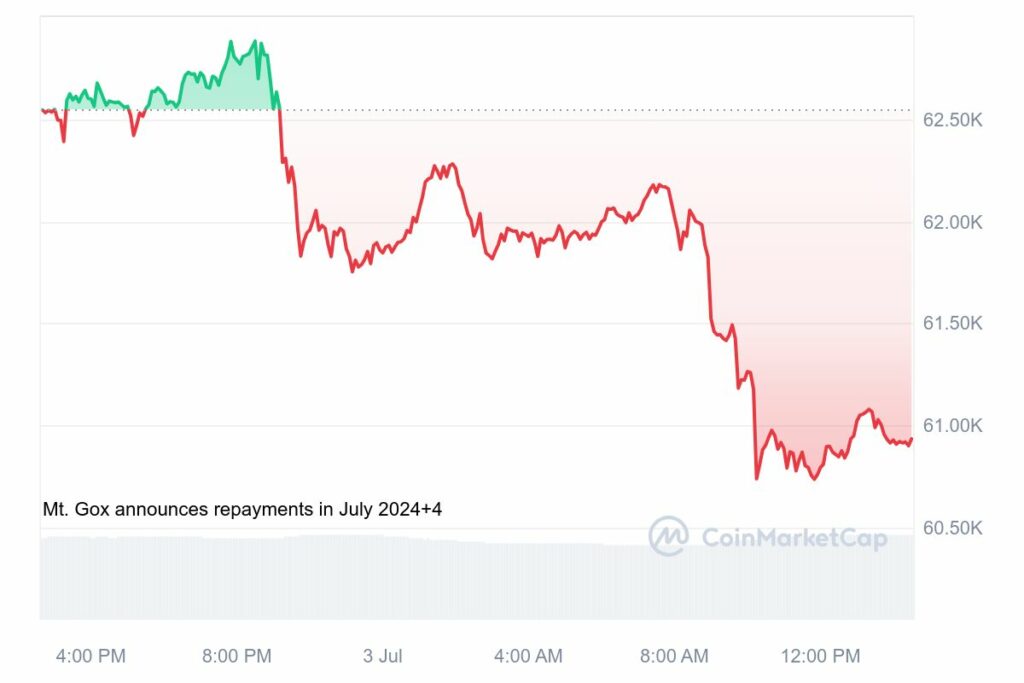Select the 60.50K price axis label
This screenshot has height=683, width=1024.
[952, 528]
